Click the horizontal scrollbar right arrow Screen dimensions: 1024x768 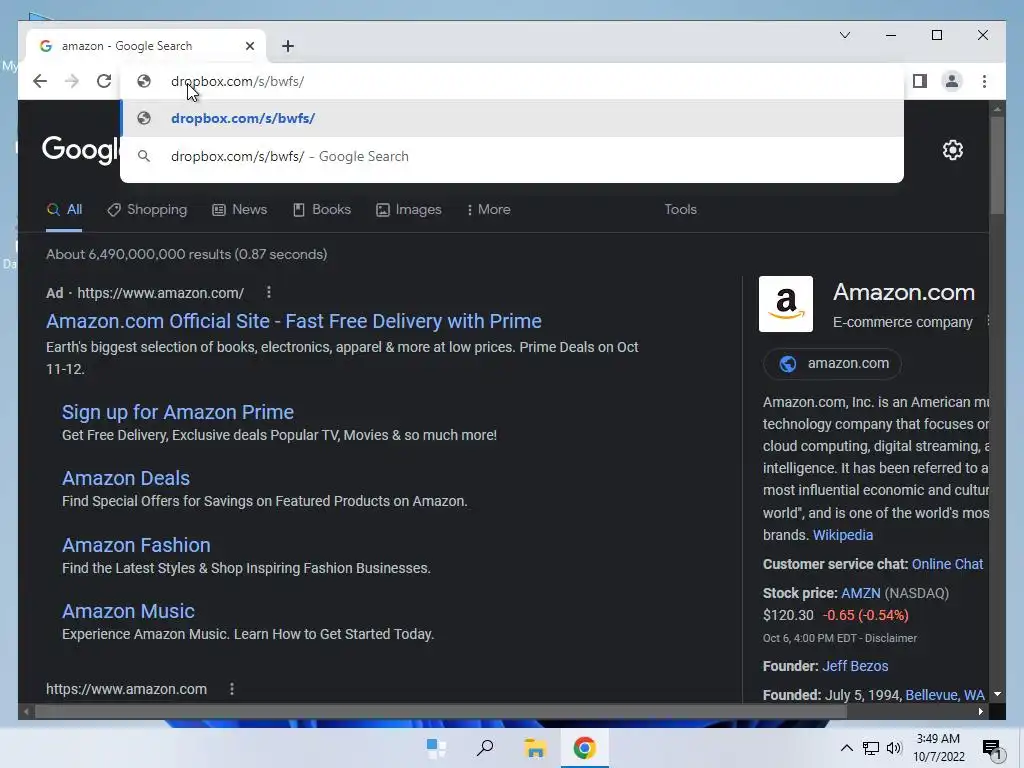pyautogui.click(x=981, y=711)
